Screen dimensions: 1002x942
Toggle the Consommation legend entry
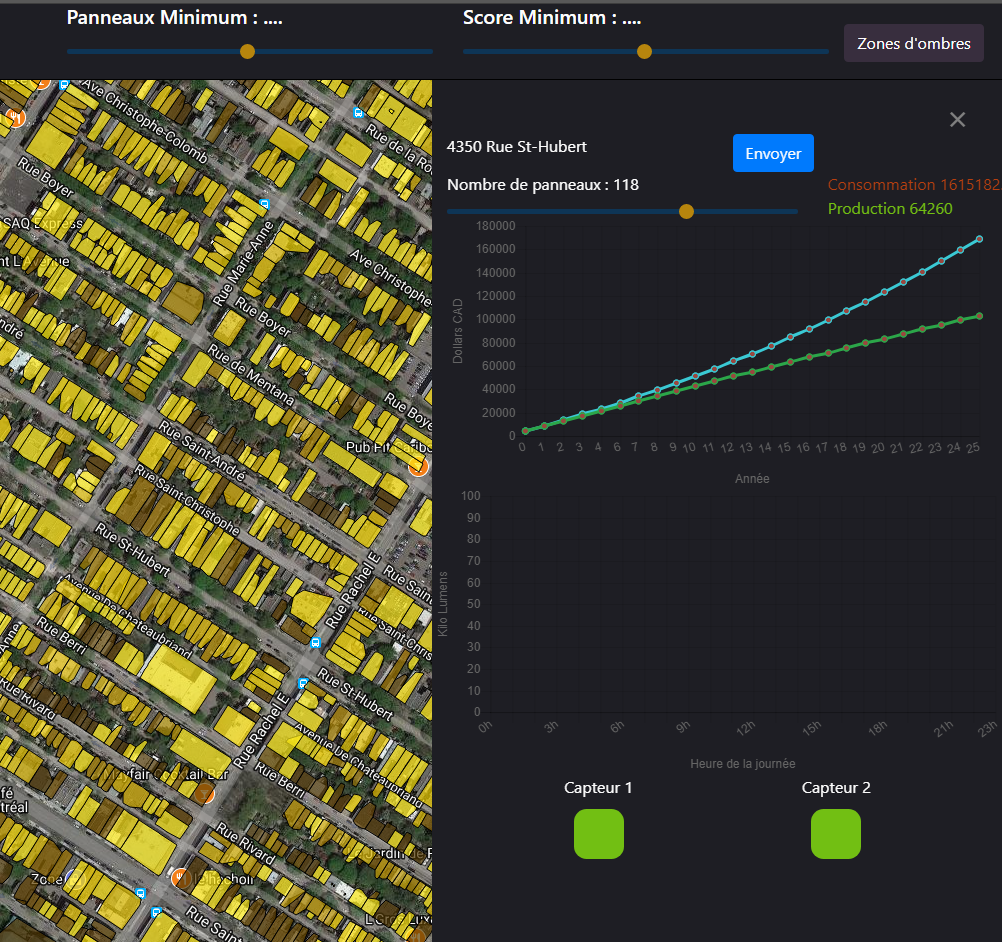tap(914, 185)
